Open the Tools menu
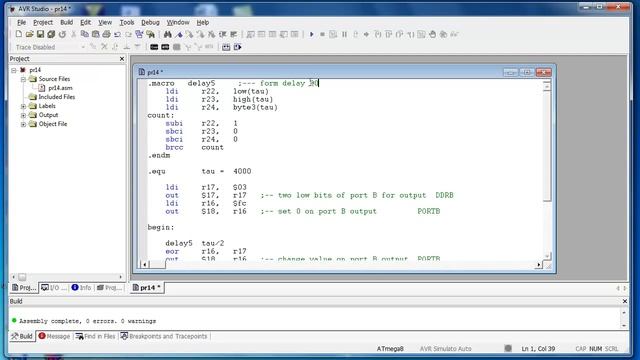 click(127, 22)
